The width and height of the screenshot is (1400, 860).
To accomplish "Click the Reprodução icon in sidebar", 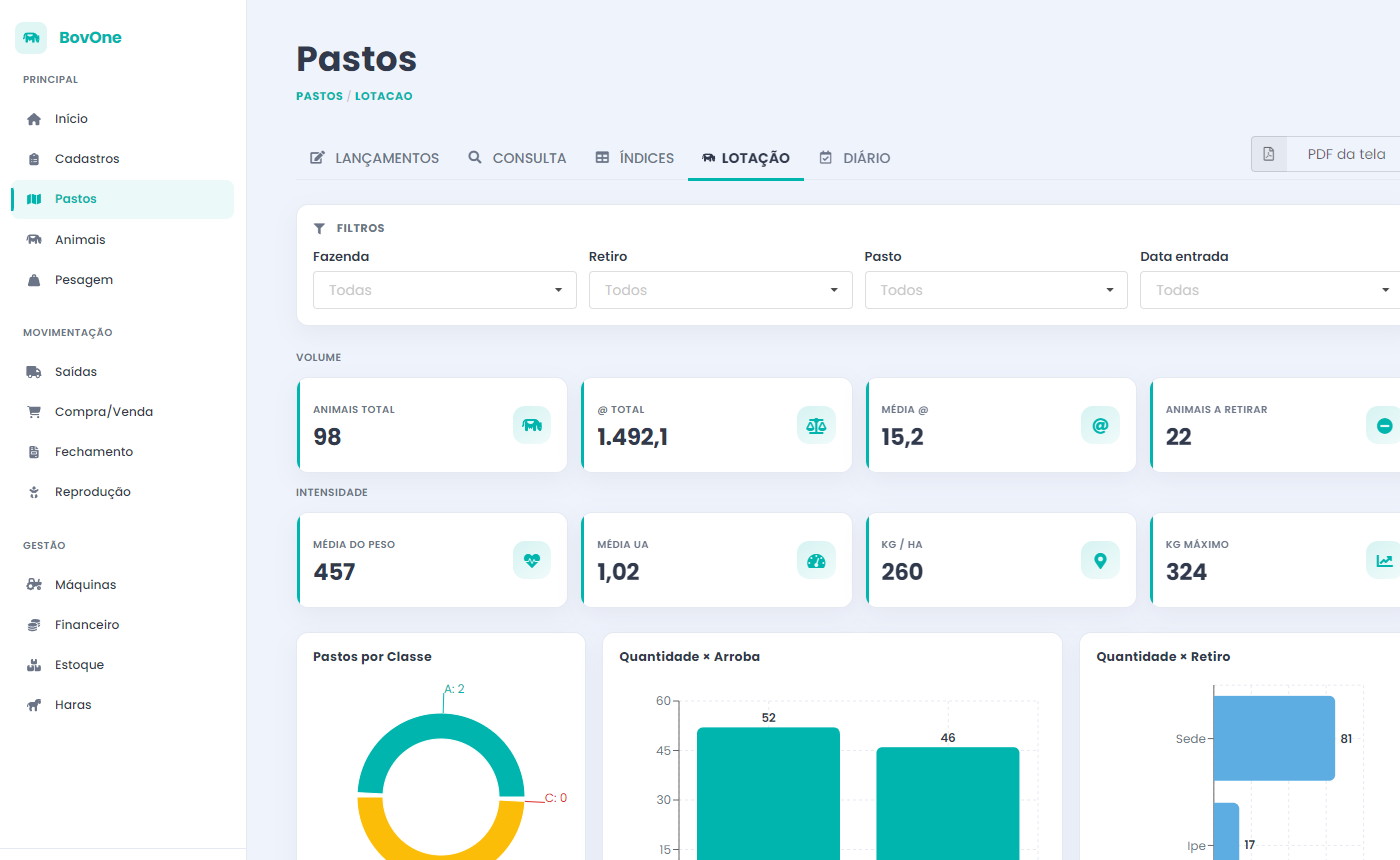I will click(34, 492).
